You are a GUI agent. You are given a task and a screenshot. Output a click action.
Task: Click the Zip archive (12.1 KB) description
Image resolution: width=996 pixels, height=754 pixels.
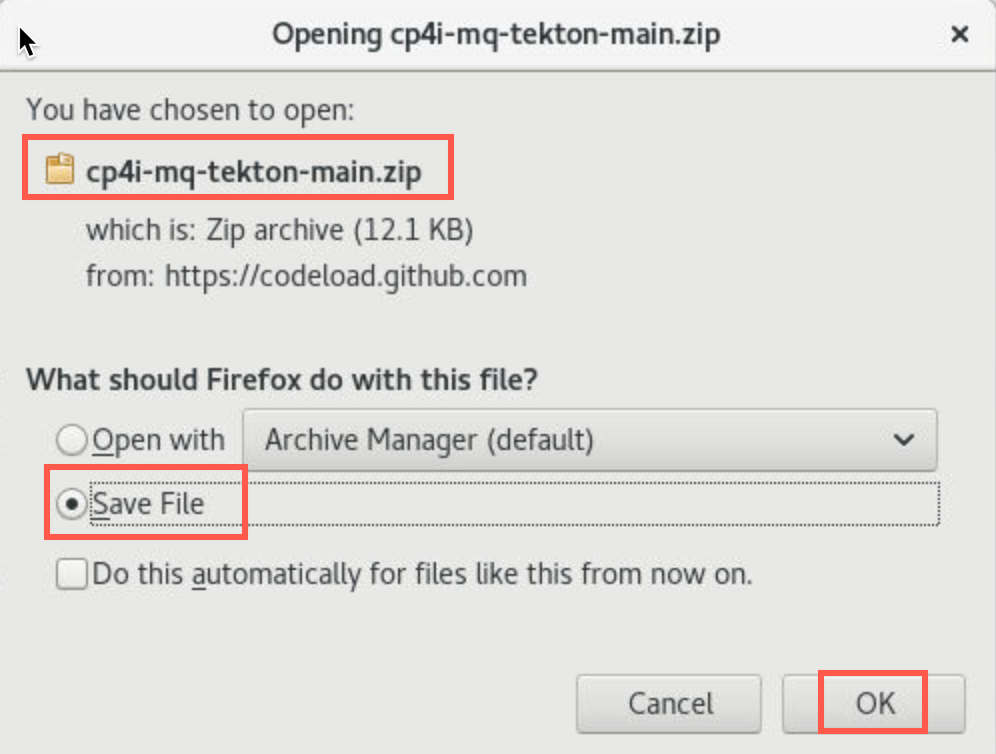[x=340, y=230]
